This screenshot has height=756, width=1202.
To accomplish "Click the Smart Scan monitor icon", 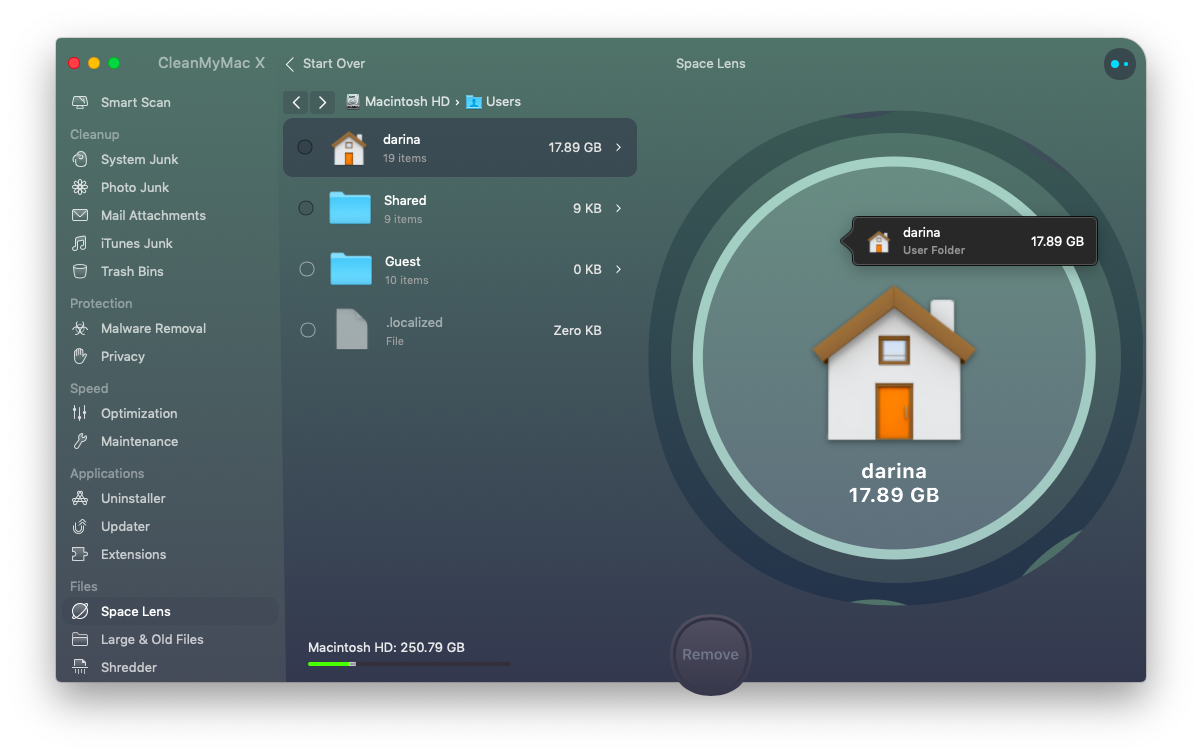I will [x=80, y=102].
